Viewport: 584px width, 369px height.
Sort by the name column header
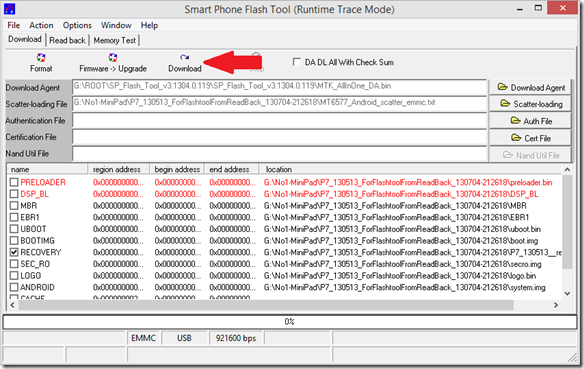click(48, 169)
